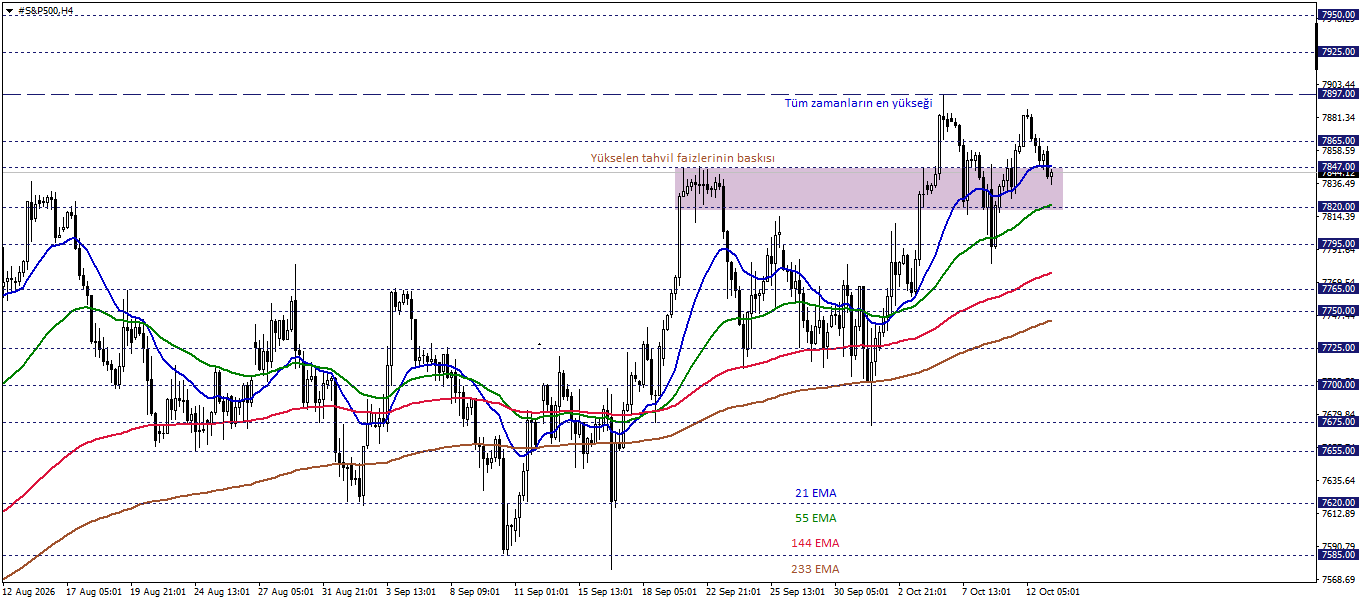Click the 25 Sep 13:01 time label
Viewport: 1362px width, 603px height.
click(797, 592)
